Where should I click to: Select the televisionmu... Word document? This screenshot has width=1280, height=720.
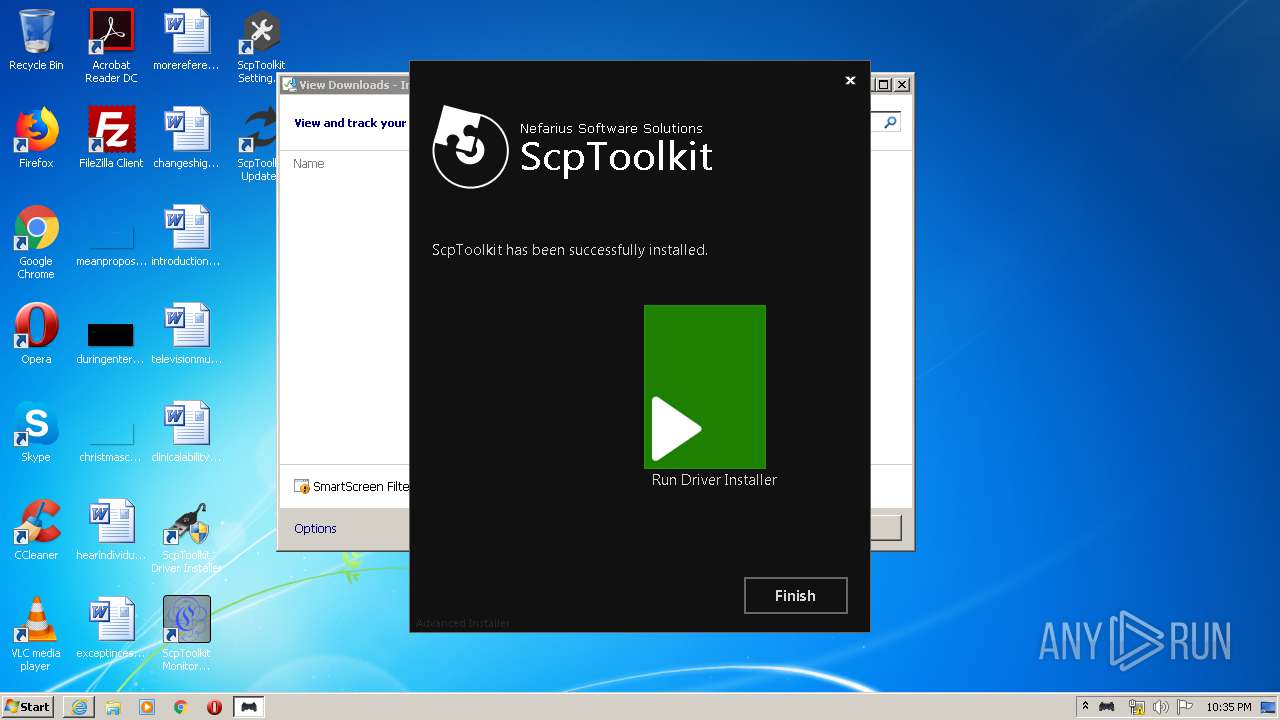tap(186, 334)
